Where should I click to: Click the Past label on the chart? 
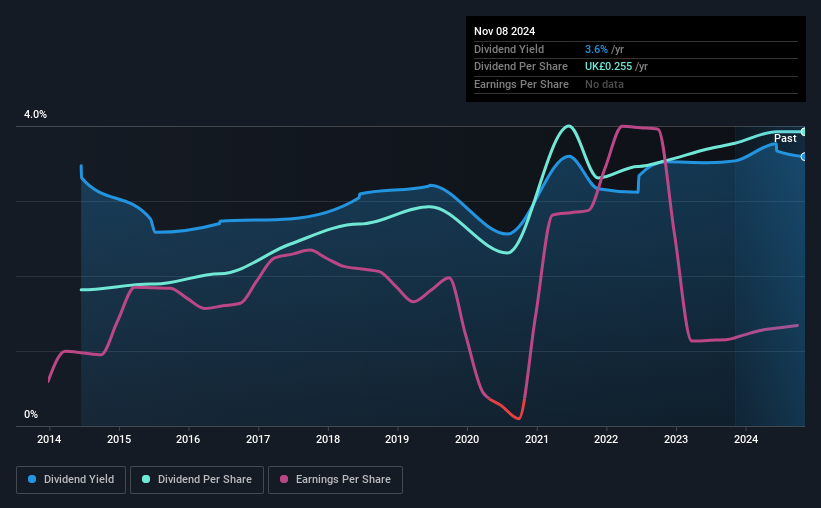785,138
